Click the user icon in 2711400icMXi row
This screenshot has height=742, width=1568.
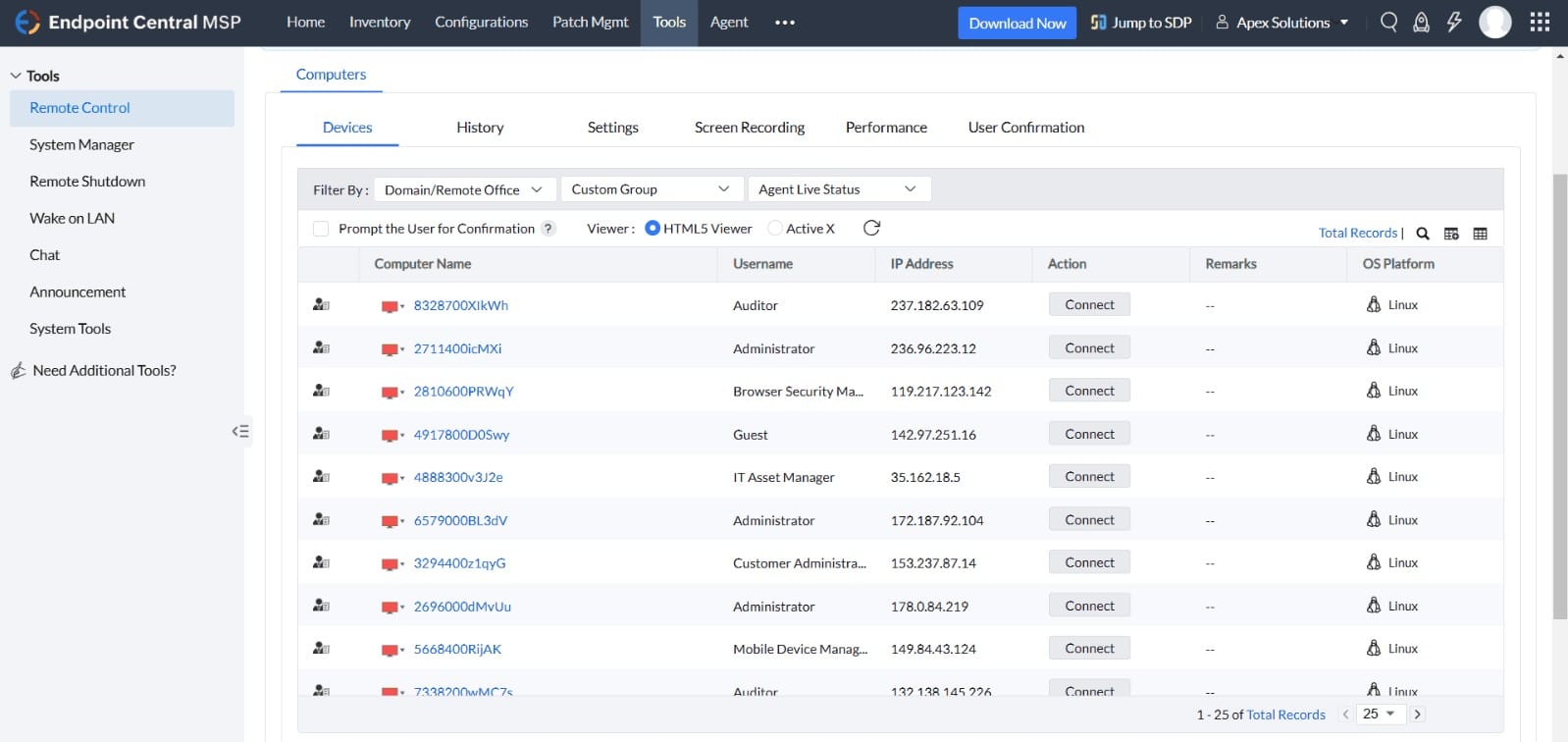(x=321, y=348)
